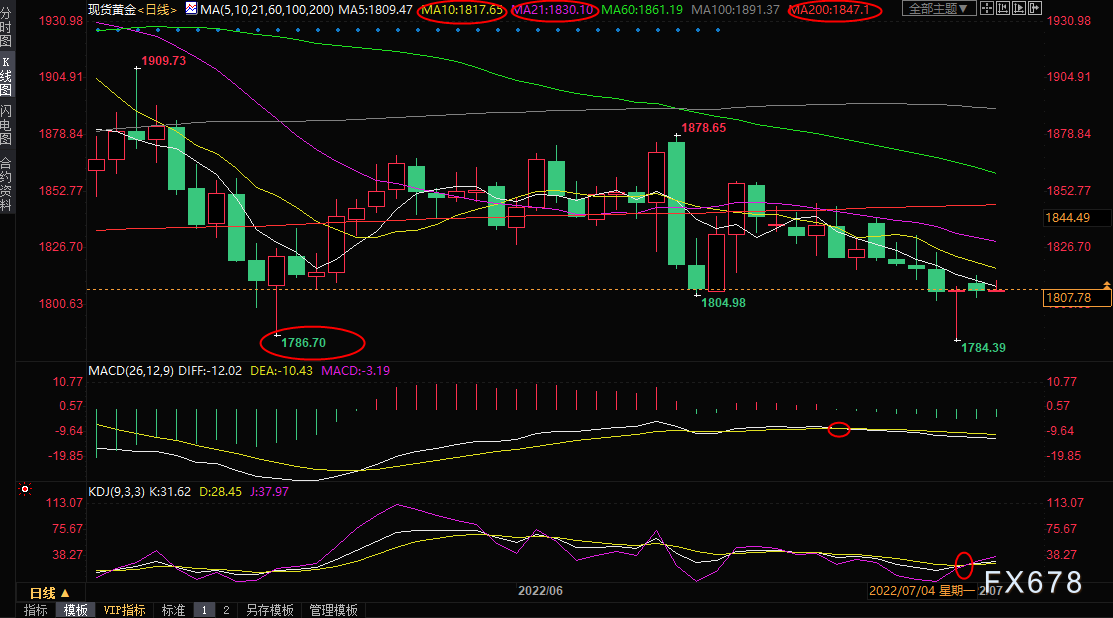Click the 另存模板 button
Viewport: 1113px width, 618px height.
pos(270,610)
